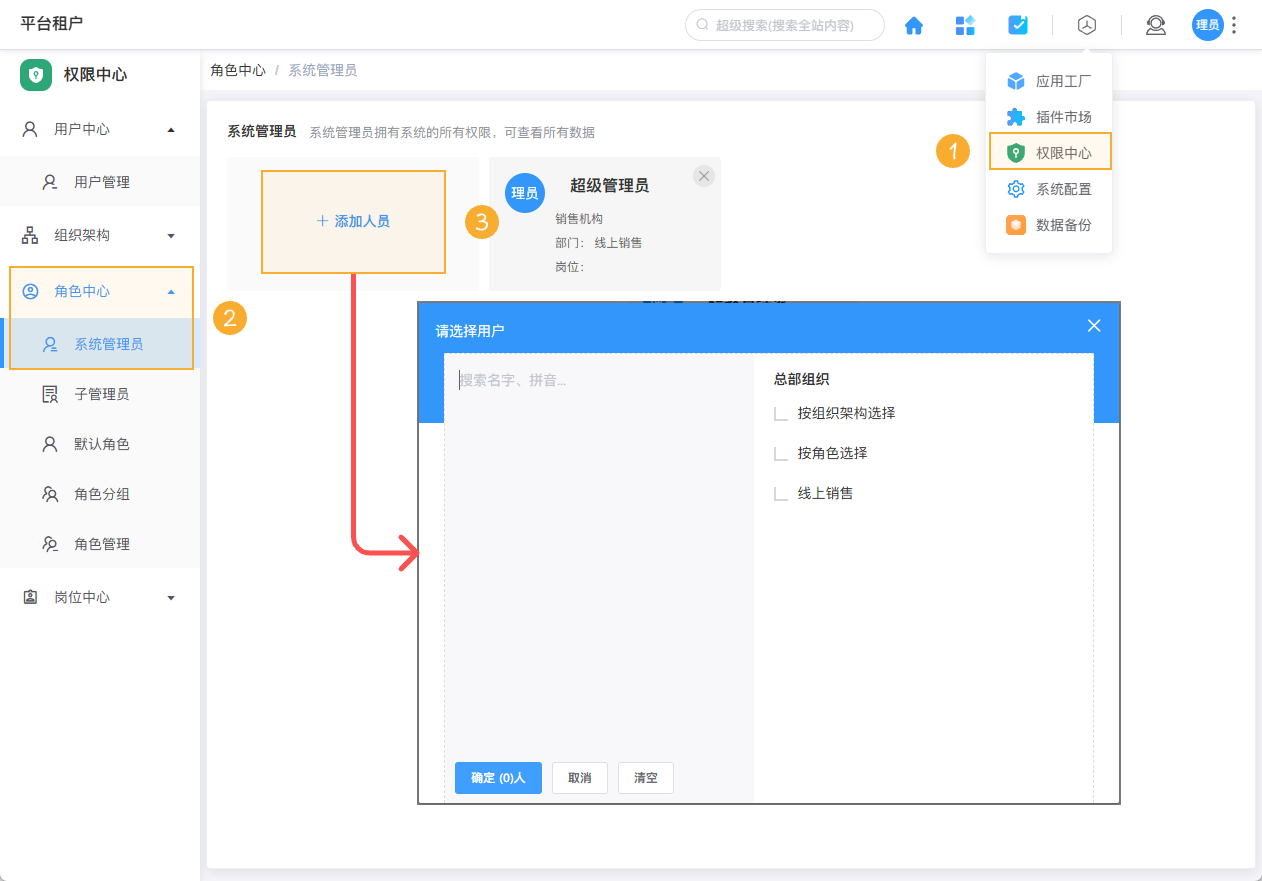1262x881 pixels.
Task: Click the 确定 (0)人 confirm button
Action: coord(497,777)
